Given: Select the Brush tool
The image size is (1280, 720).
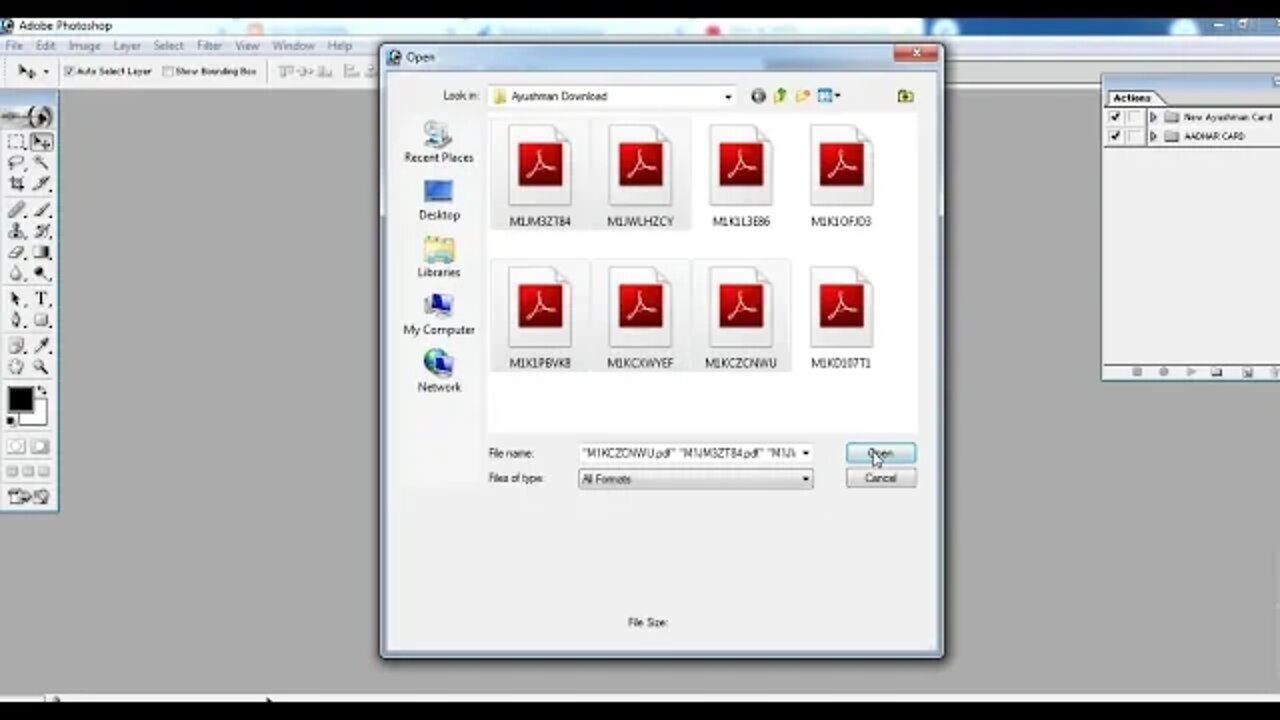Looking at the screenshot, I should [x=41, y=210].
